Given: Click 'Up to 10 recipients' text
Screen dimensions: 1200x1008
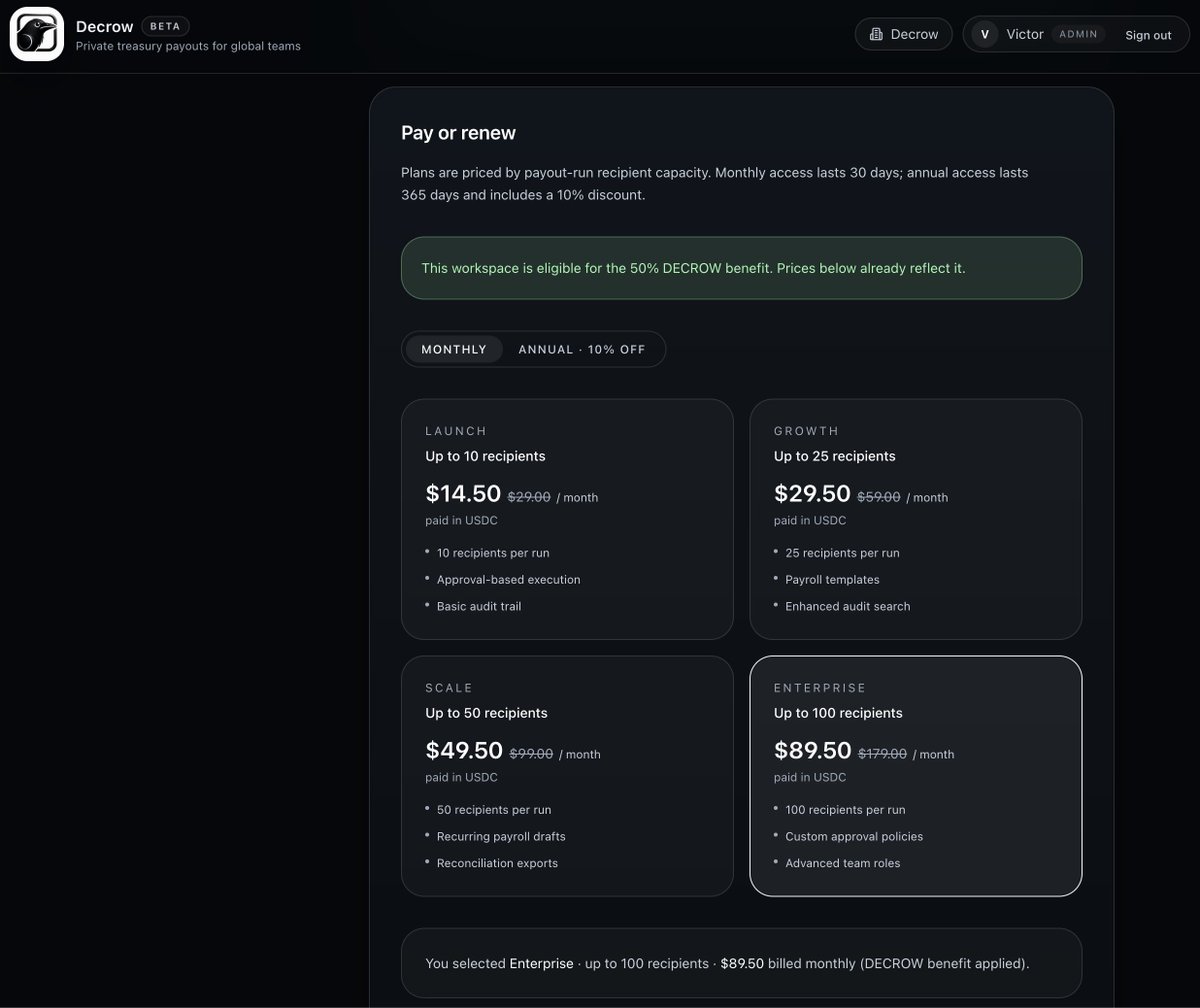Looking at the screenshot, I should coord(485,456).
